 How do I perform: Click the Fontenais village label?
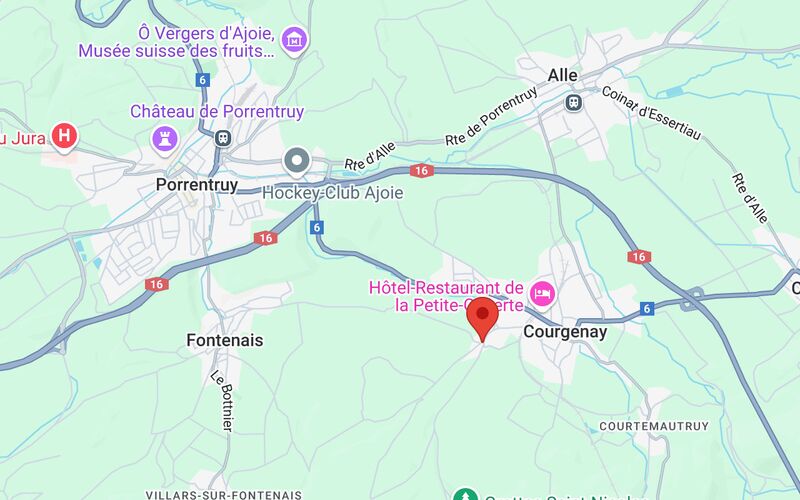tap(224, 340)
